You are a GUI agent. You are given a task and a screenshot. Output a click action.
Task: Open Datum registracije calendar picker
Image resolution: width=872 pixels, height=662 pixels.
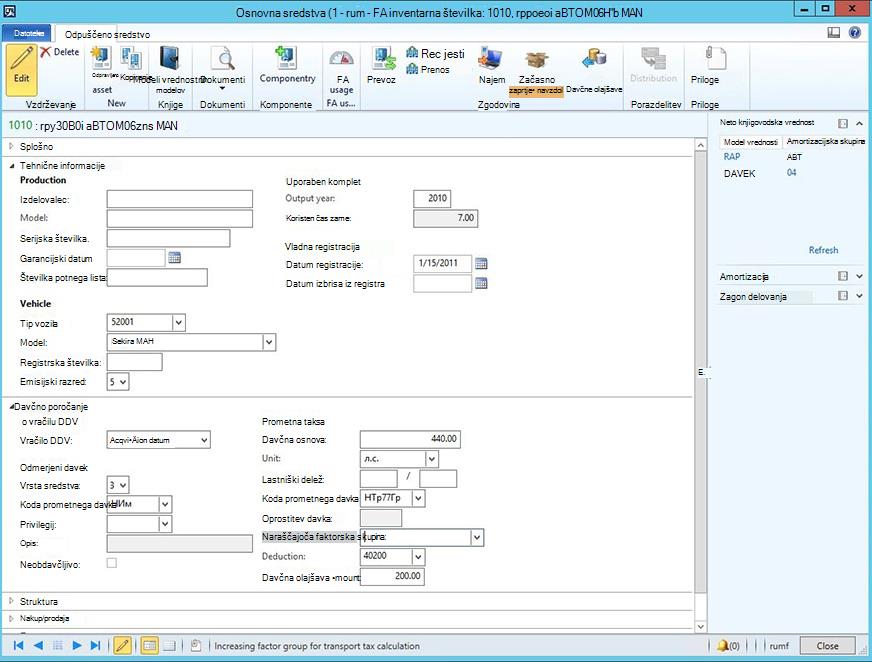[481, 264]
